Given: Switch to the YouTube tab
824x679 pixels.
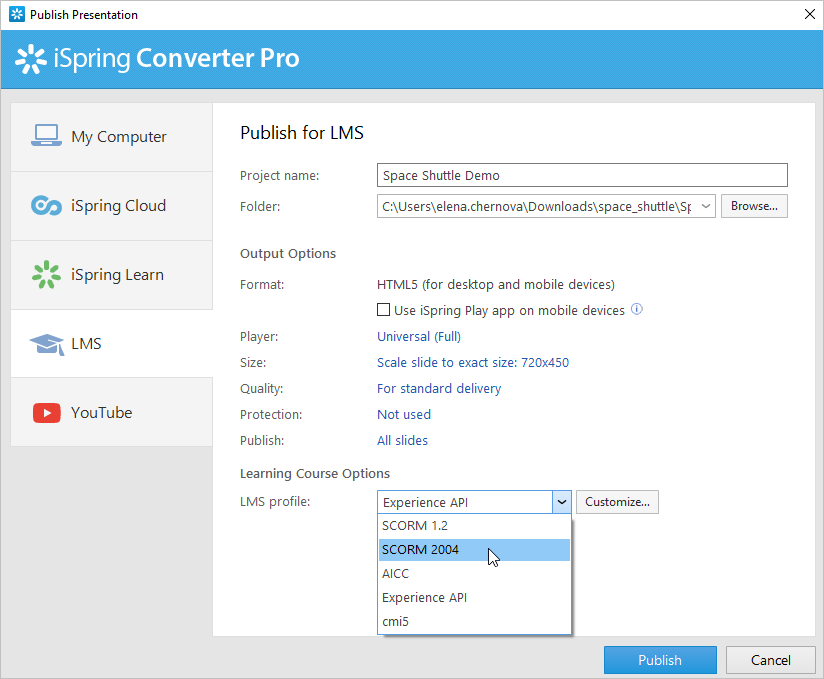Looking at the screenshot, I should point(111,413).
